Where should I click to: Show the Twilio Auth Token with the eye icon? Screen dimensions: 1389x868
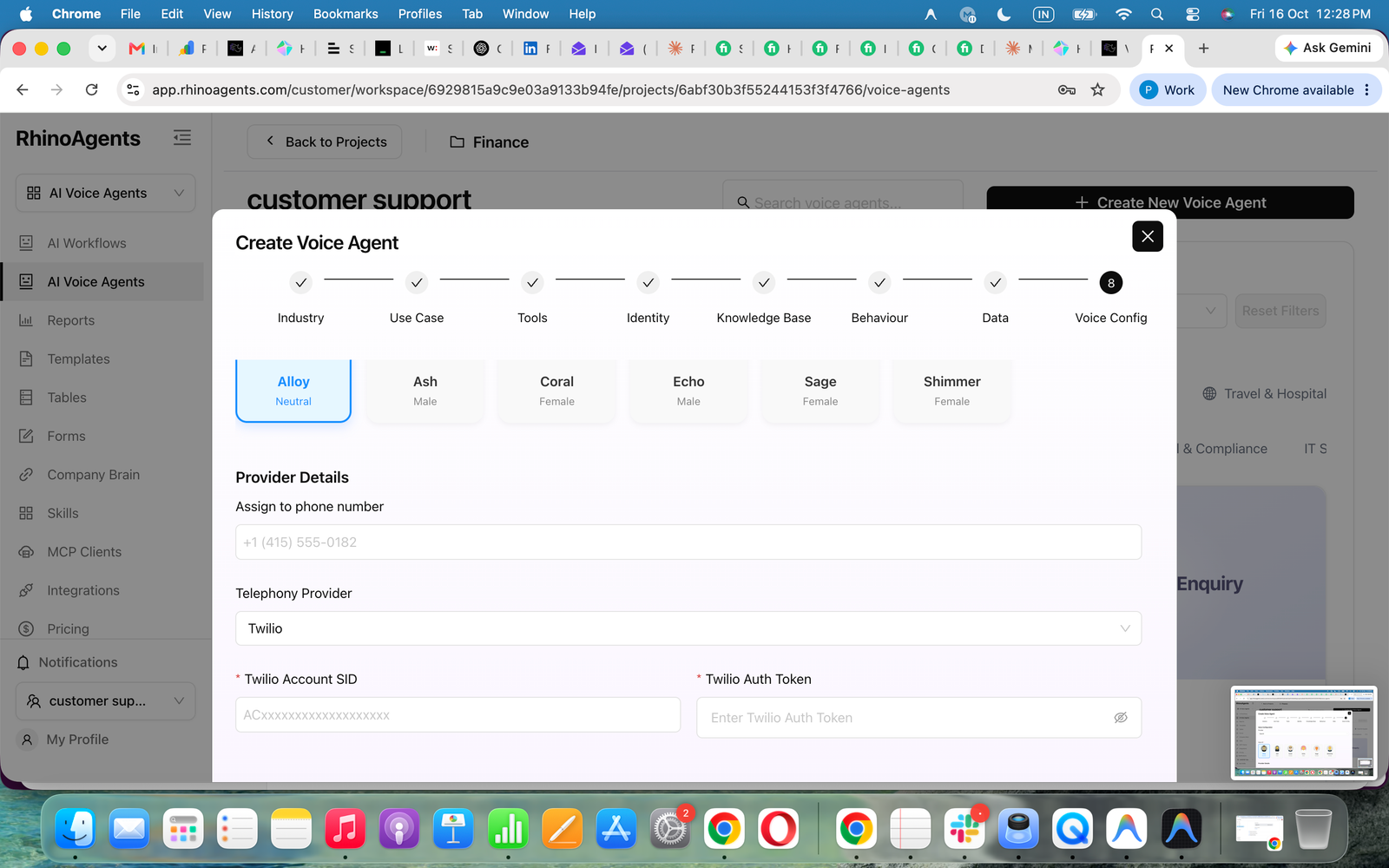pyautogui.click(x=1121, y=718)
